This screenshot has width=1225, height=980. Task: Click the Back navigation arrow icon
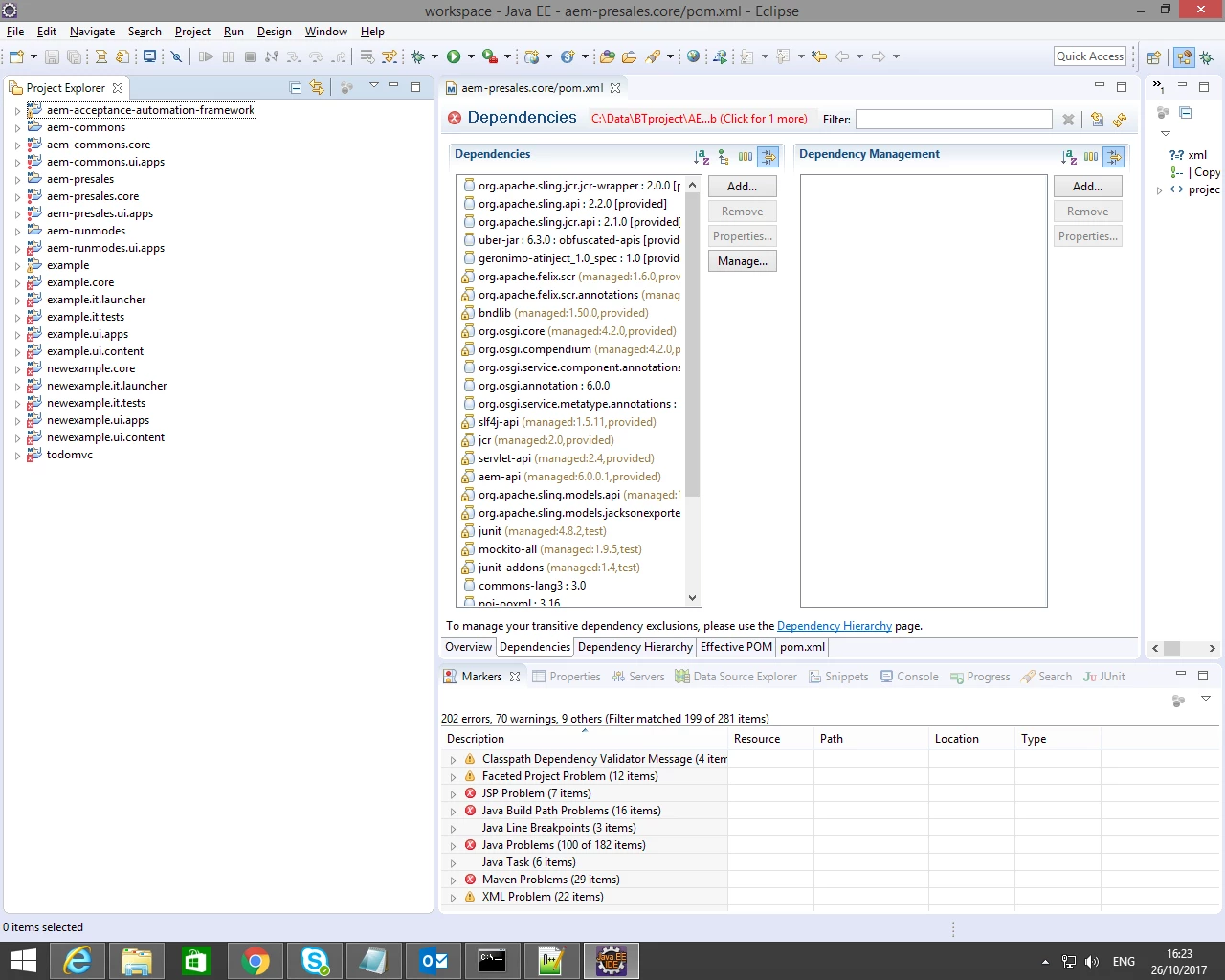pos(842,56)
